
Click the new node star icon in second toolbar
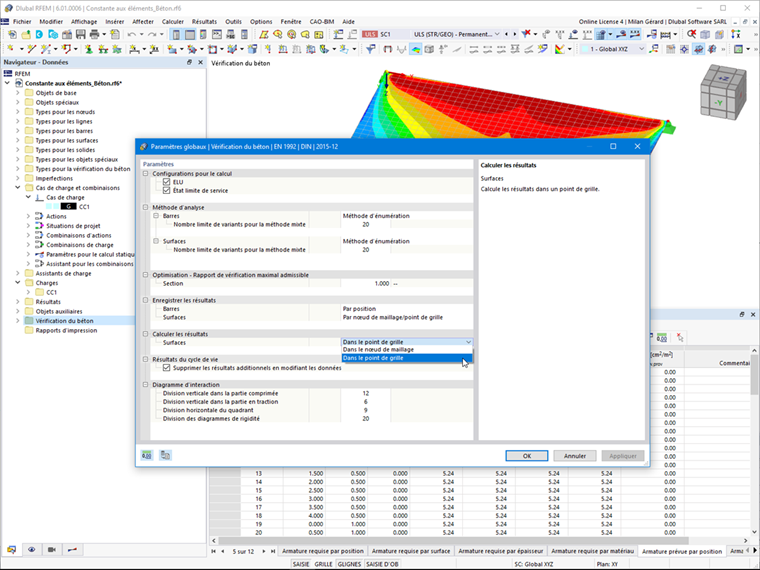[x=10, y=49]
